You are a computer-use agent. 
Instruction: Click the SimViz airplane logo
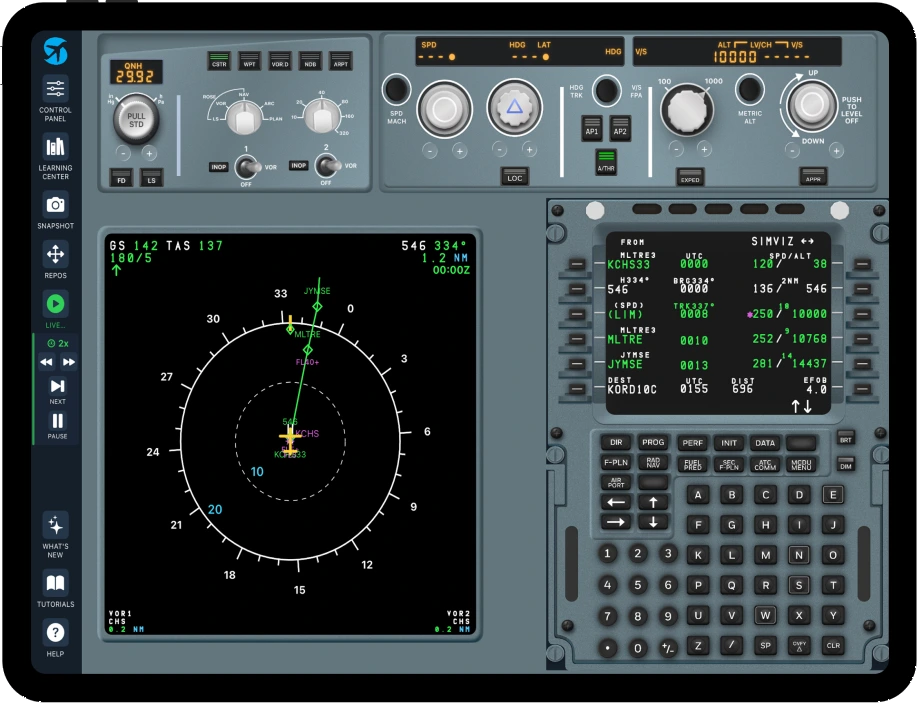point(56,51)
